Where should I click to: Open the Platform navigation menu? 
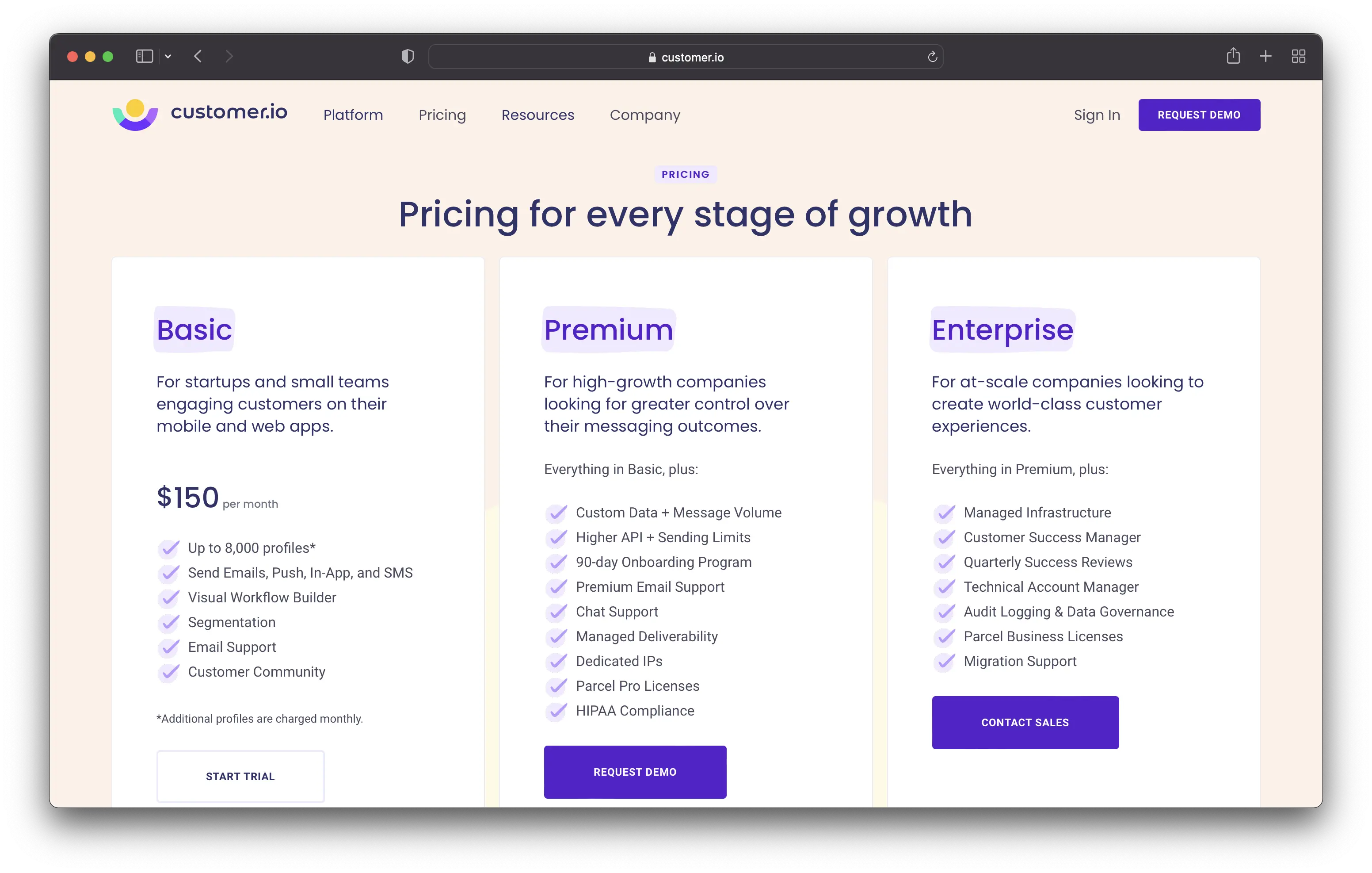click(353, 115)
